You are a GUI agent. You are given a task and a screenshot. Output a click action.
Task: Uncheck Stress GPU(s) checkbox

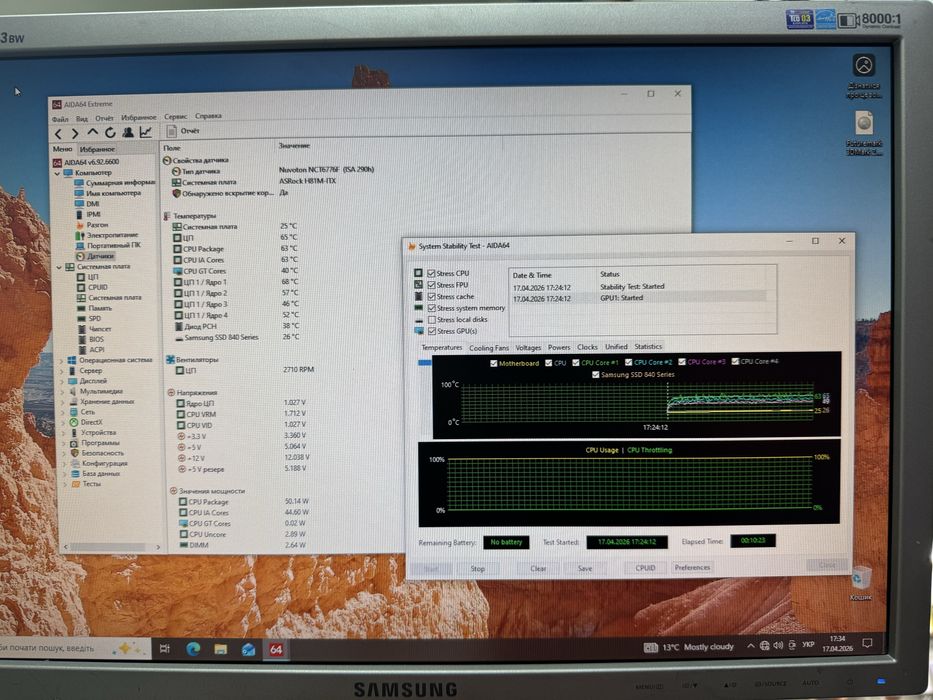click(432, 331)
